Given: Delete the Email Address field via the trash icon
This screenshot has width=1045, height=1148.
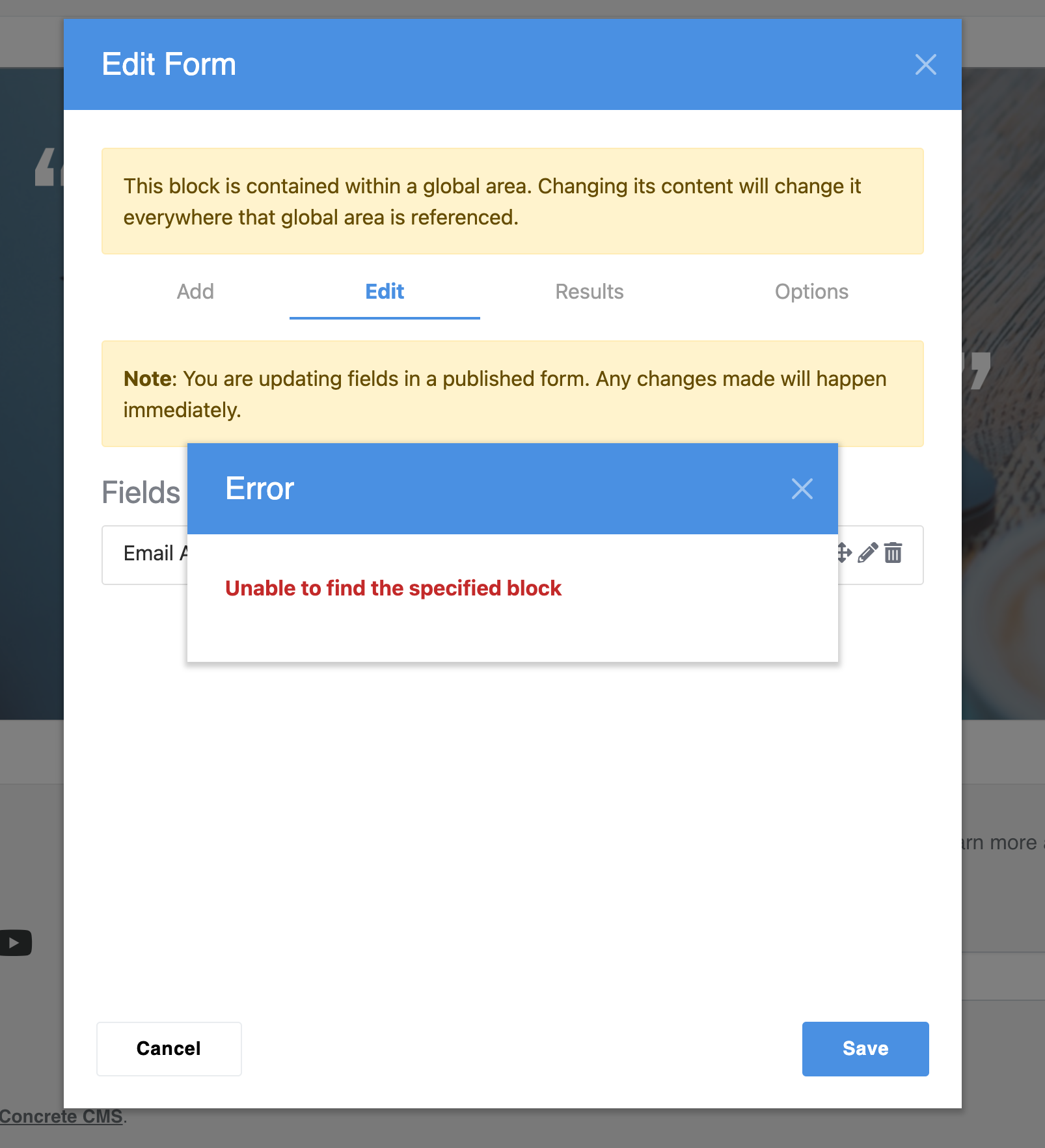Looking at the screenshot, I should 893,554.
